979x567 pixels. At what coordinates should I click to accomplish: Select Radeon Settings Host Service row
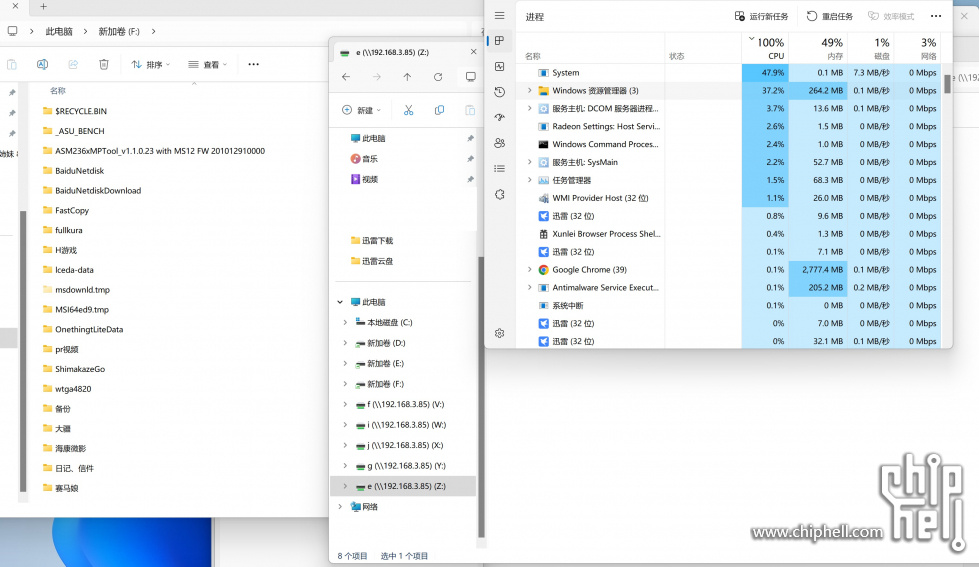pyautogui.click(x=730, y=126)
